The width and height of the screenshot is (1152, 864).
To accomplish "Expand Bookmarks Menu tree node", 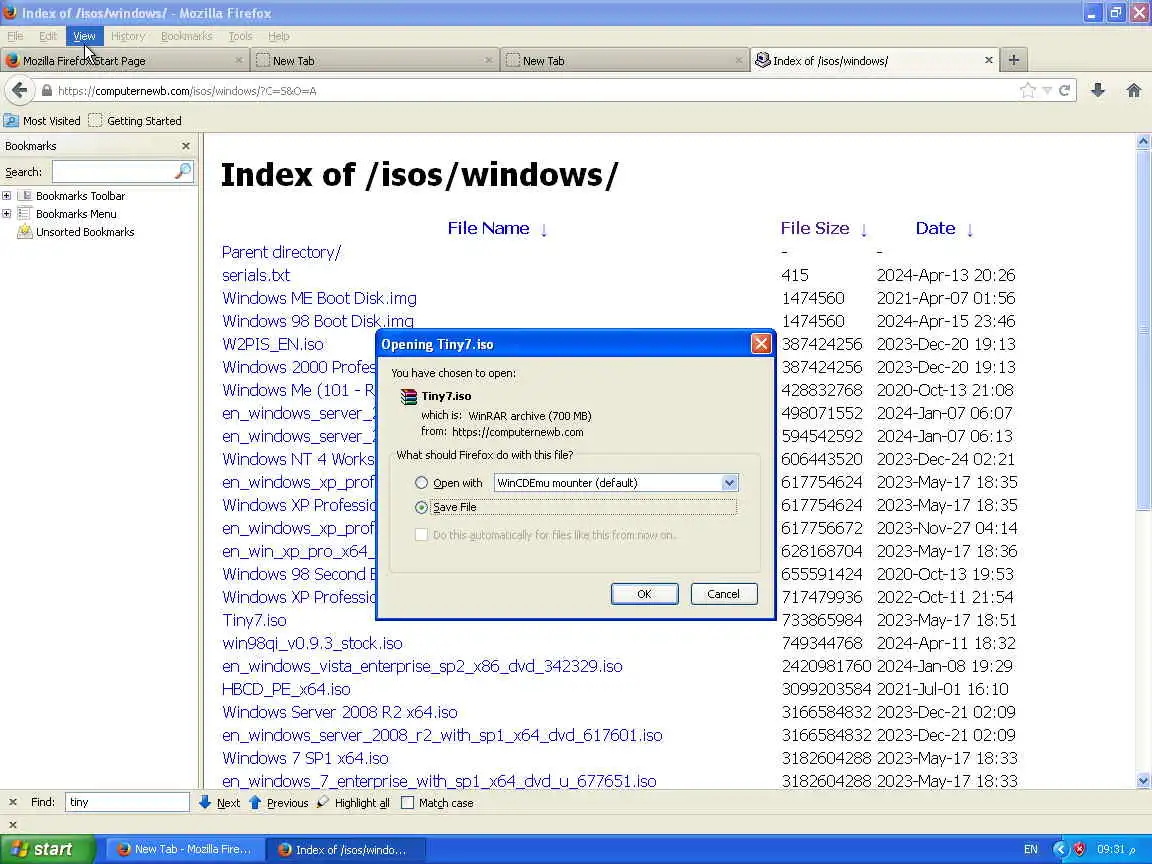I will (x=7, y=214).
